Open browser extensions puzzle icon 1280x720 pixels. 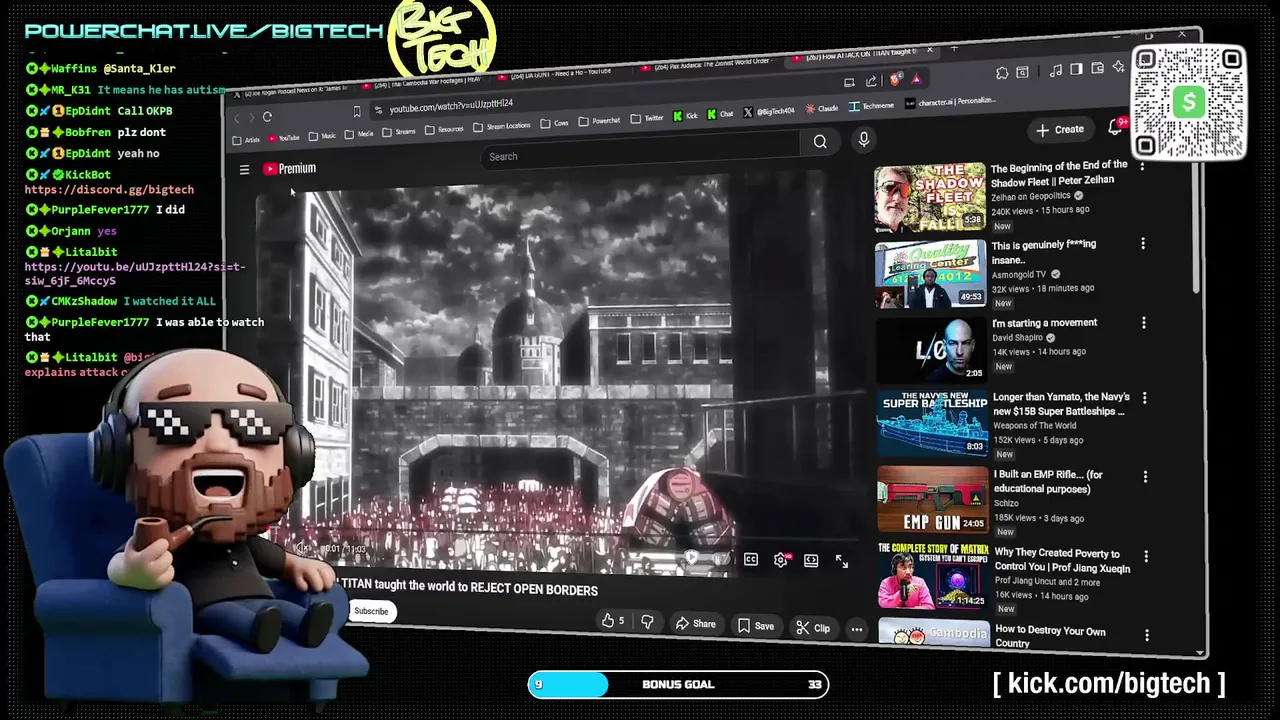point(1002,73)
